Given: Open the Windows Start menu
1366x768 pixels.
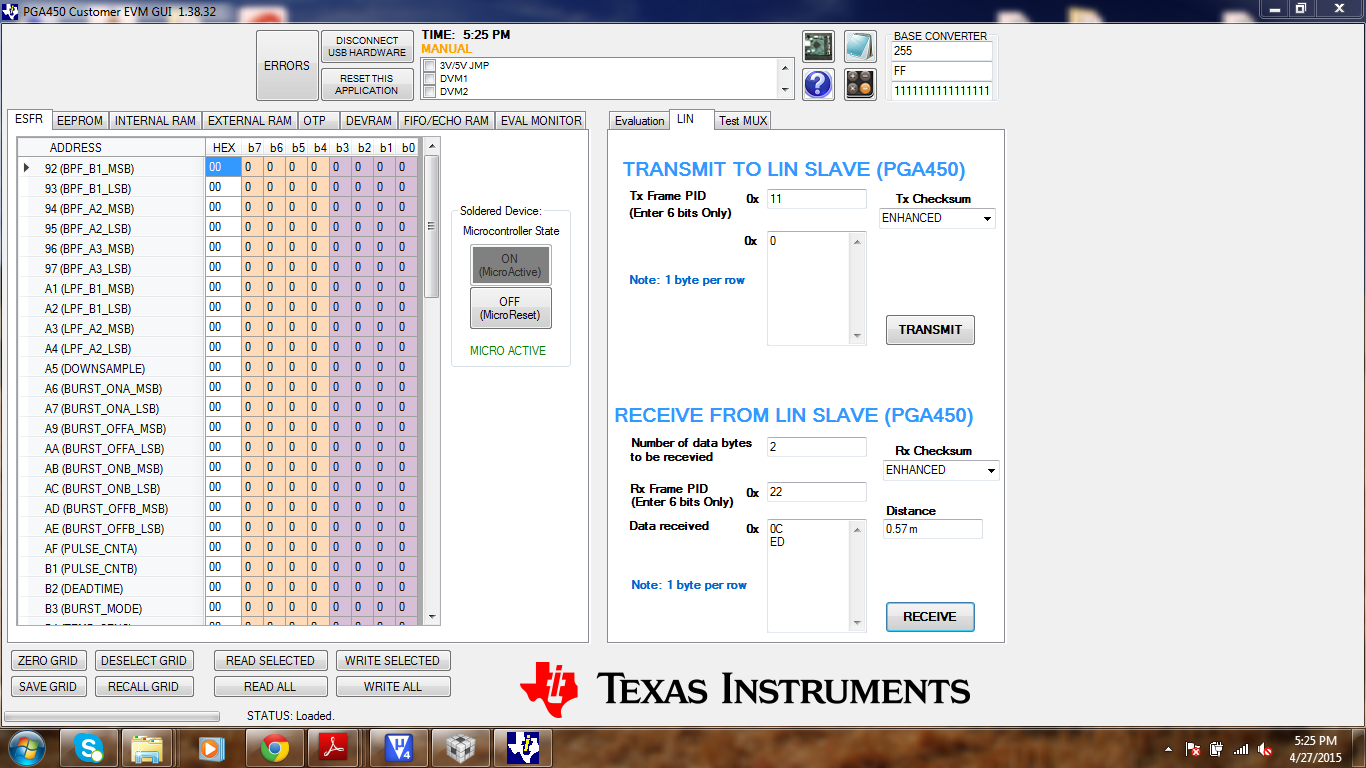Looking at the screenshot, I should (25, 748).
